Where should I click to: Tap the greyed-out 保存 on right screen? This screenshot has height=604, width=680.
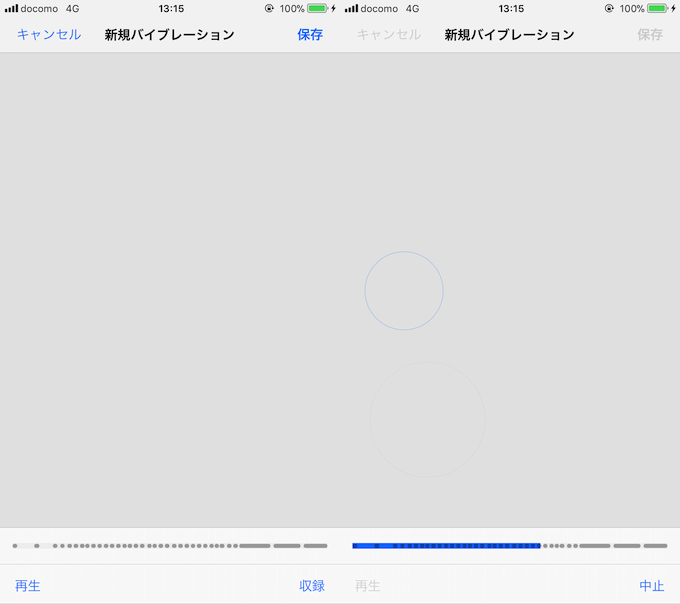(650, 35)
